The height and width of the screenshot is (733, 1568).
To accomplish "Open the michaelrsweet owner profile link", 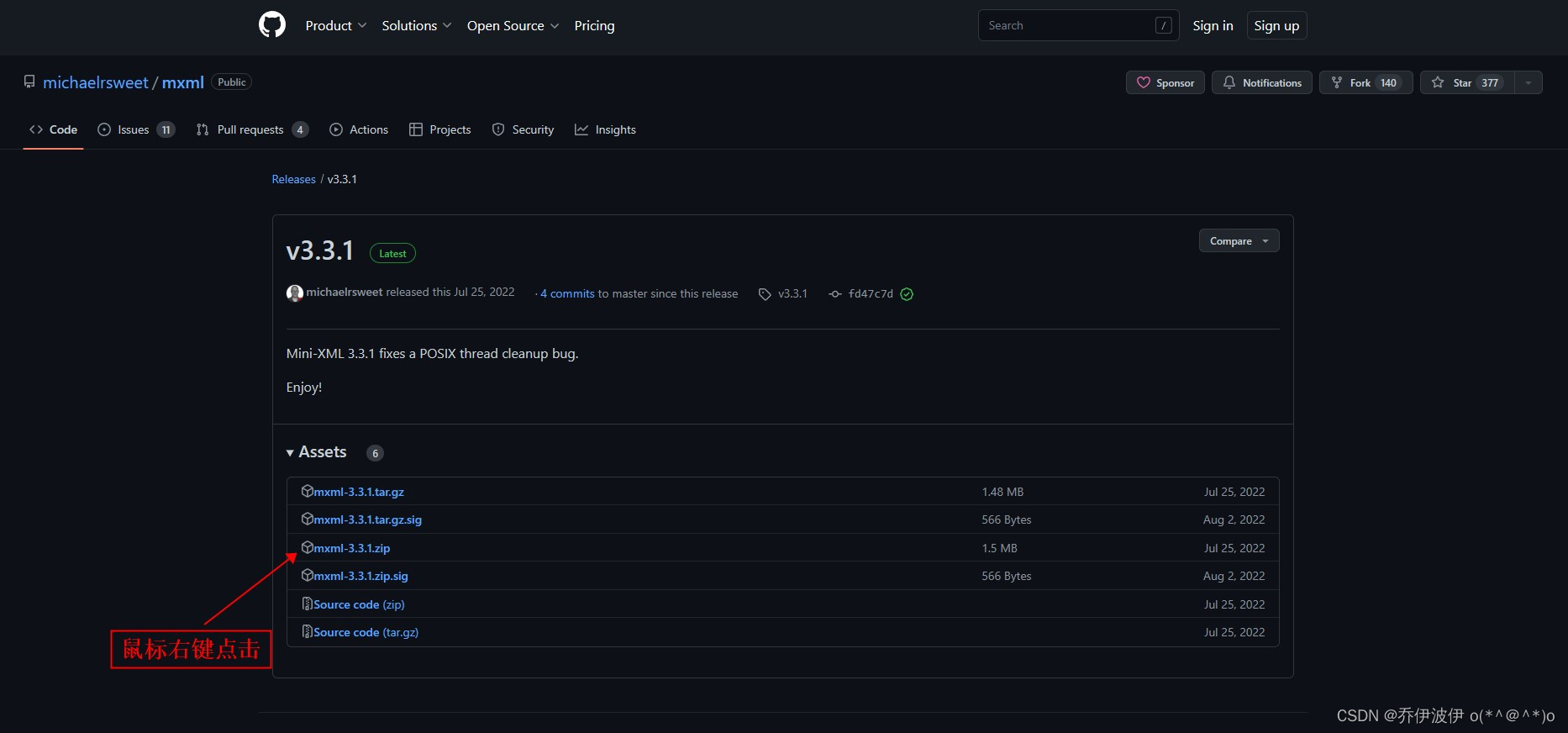I will click(96, 82).
